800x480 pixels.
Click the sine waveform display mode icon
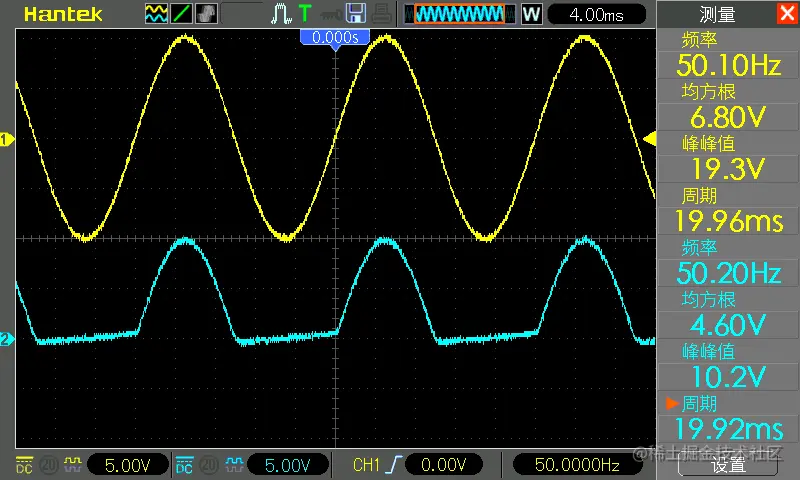156,14
